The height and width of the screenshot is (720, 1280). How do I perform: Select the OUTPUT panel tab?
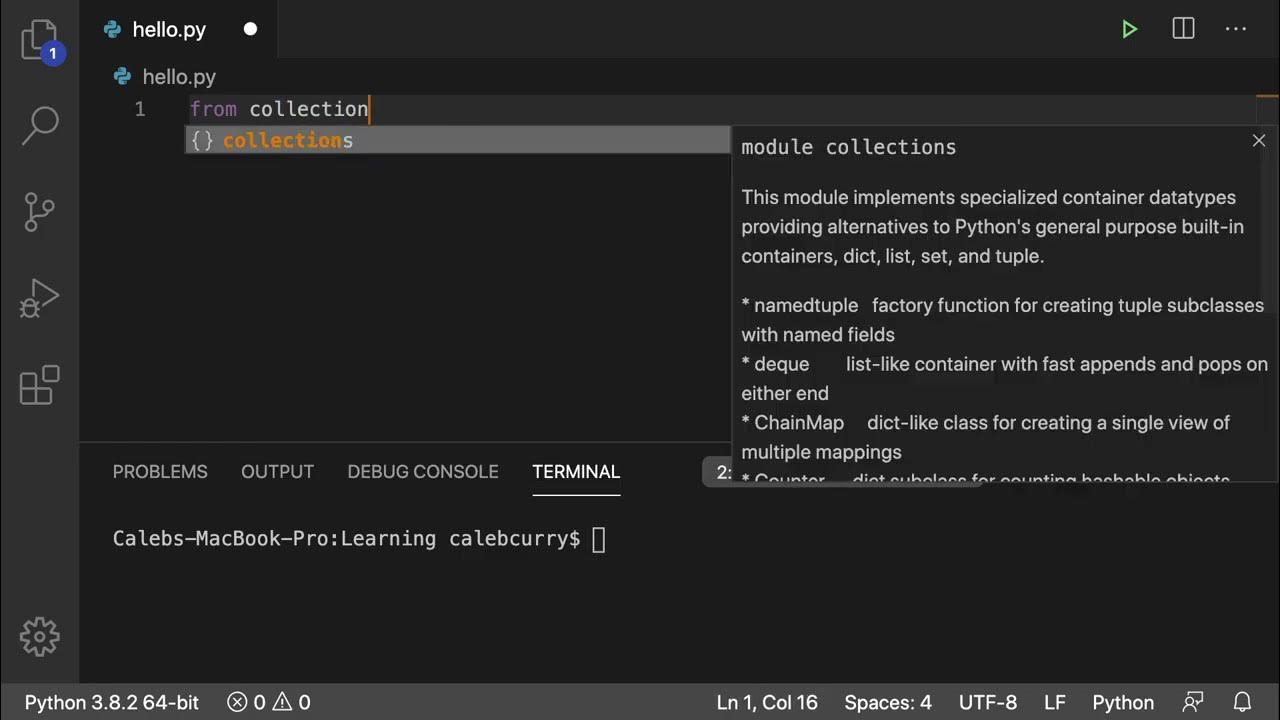[x=277, y=472]
